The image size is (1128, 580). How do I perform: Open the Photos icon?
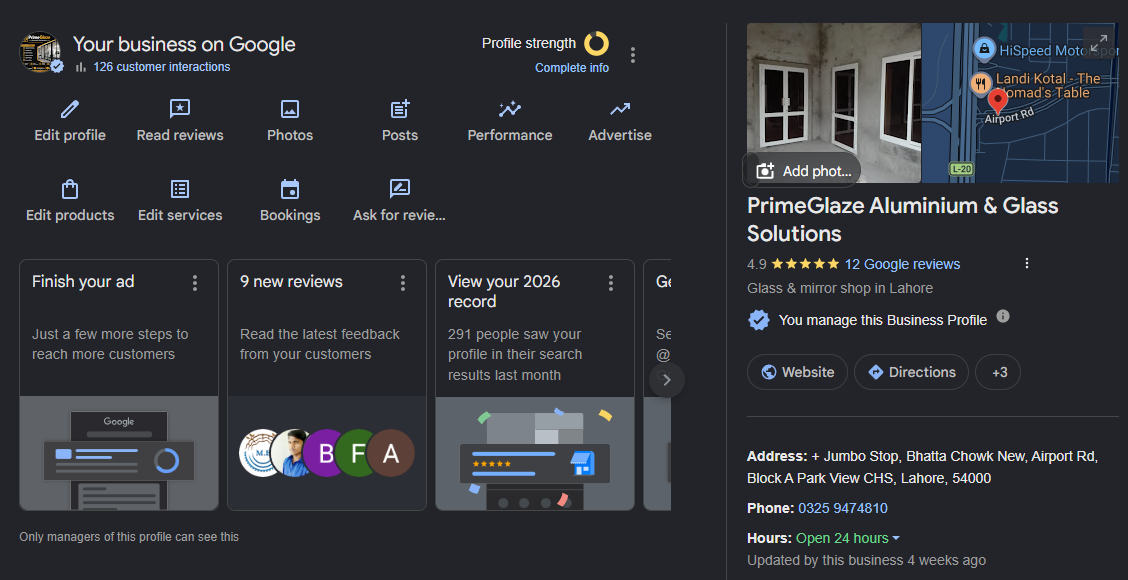[x=290, y=109]
